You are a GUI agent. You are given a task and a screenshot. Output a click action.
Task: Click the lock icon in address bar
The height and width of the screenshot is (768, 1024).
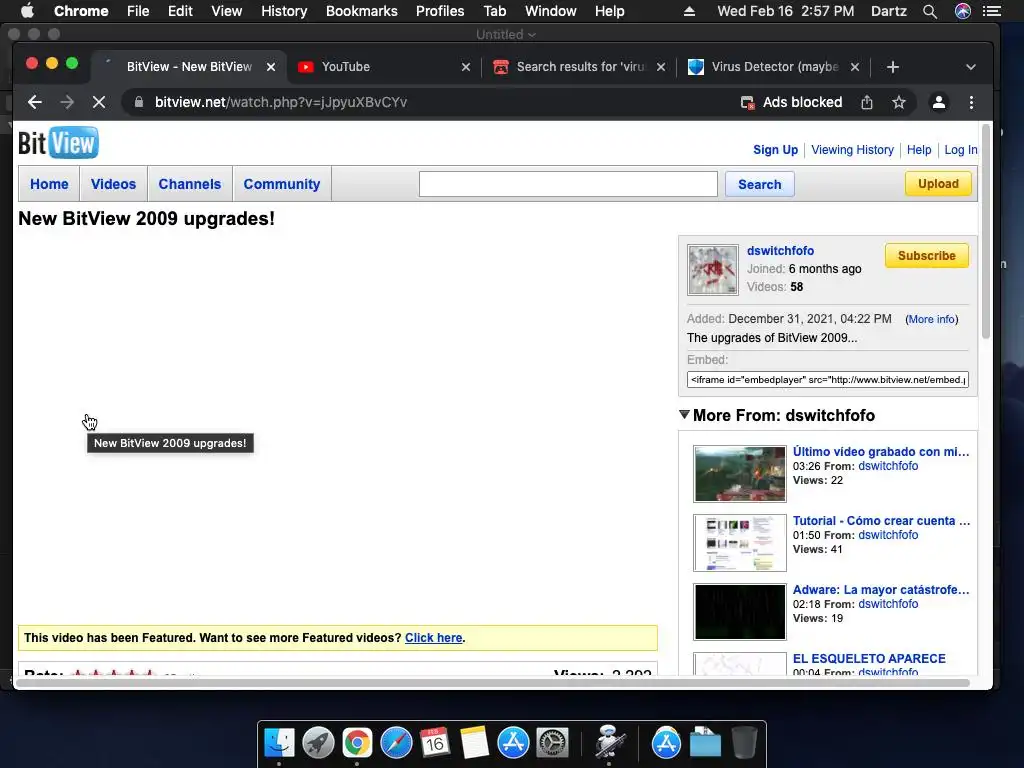[x=138, y=102]
